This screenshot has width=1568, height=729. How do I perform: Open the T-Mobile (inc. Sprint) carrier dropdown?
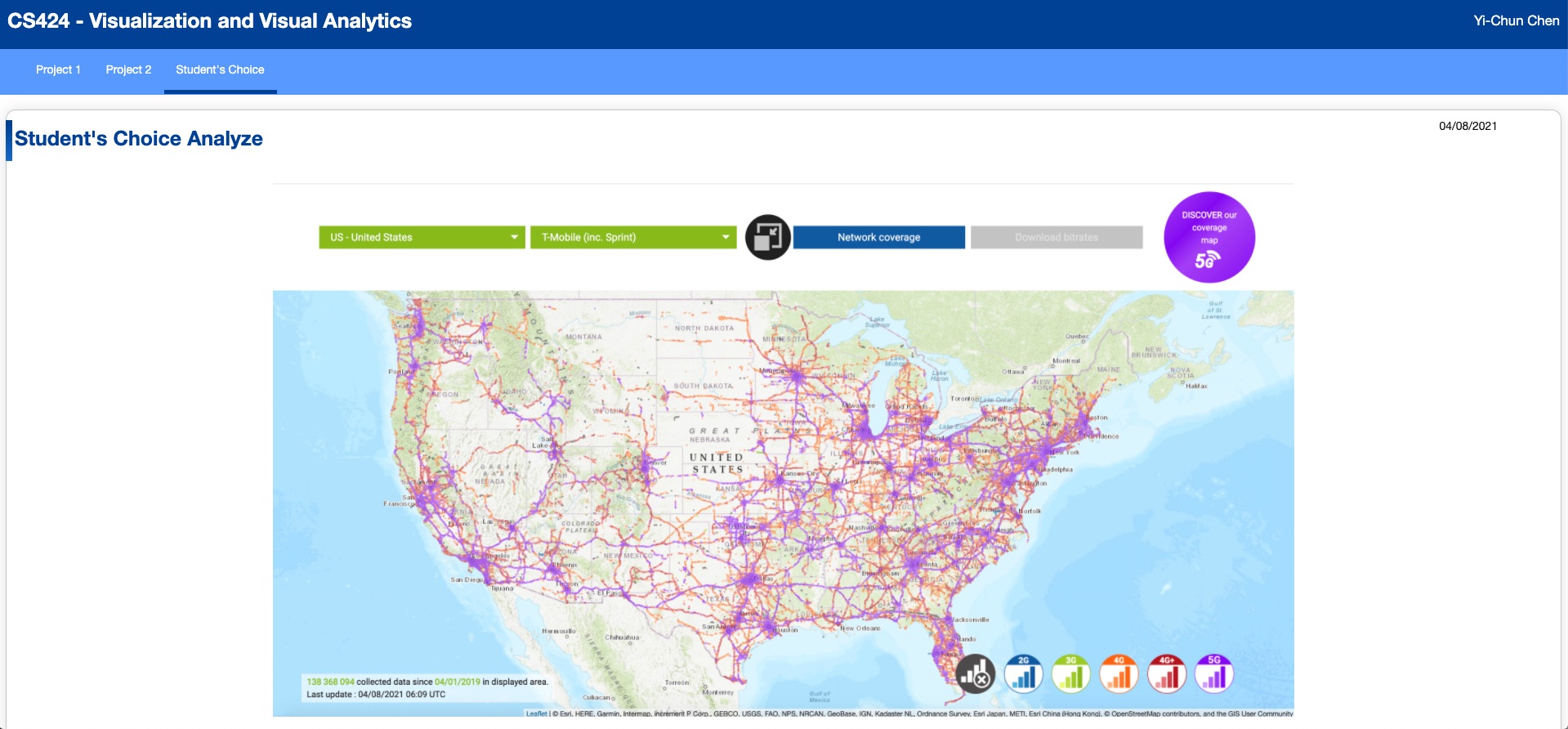[x=633, y=237]
